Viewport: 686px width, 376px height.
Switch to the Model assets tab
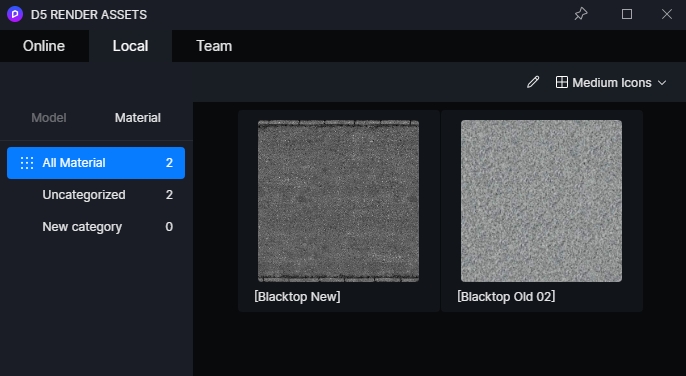[49, 118]
